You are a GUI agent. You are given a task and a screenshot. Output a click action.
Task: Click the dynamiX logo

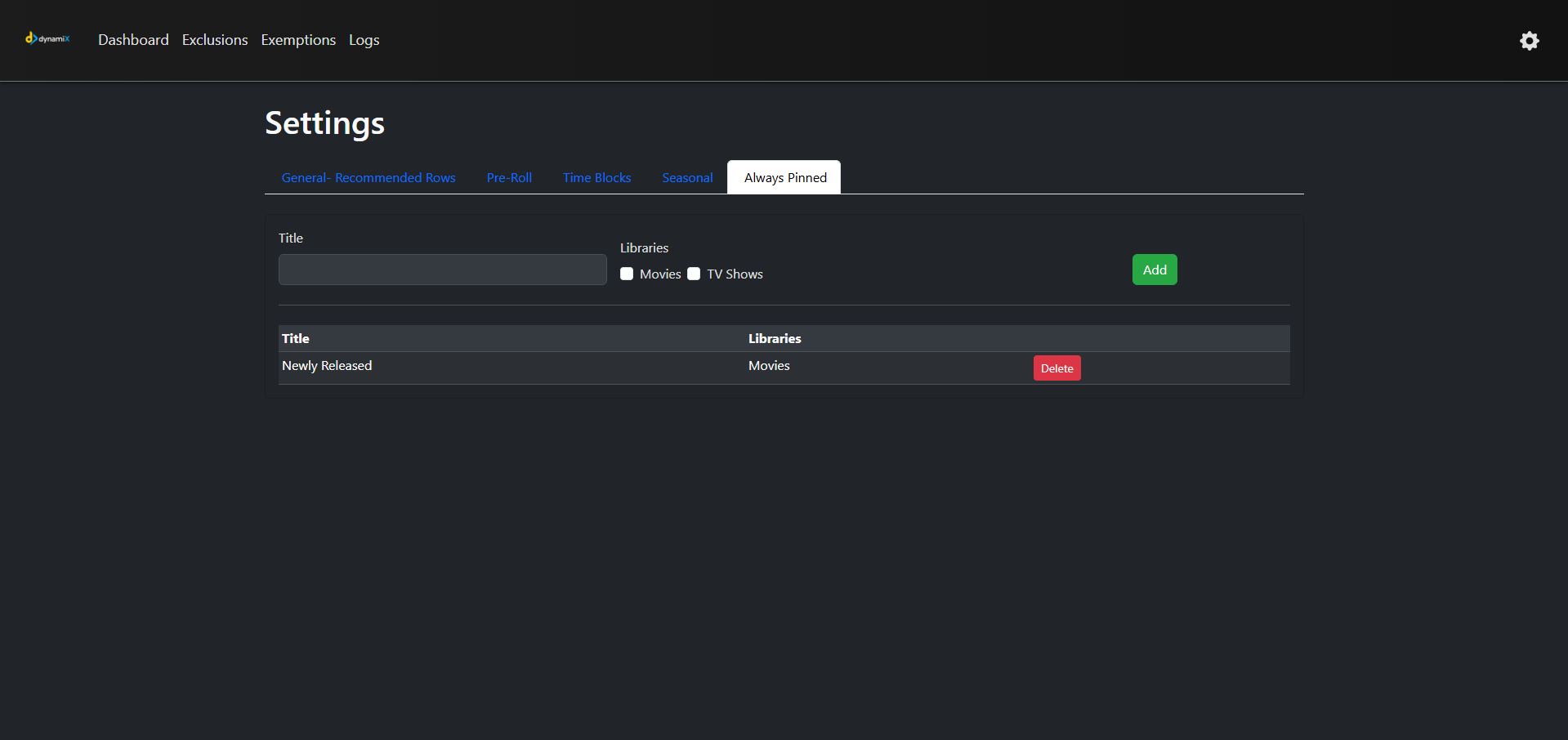pyautogui.click(x=47, y=38)
